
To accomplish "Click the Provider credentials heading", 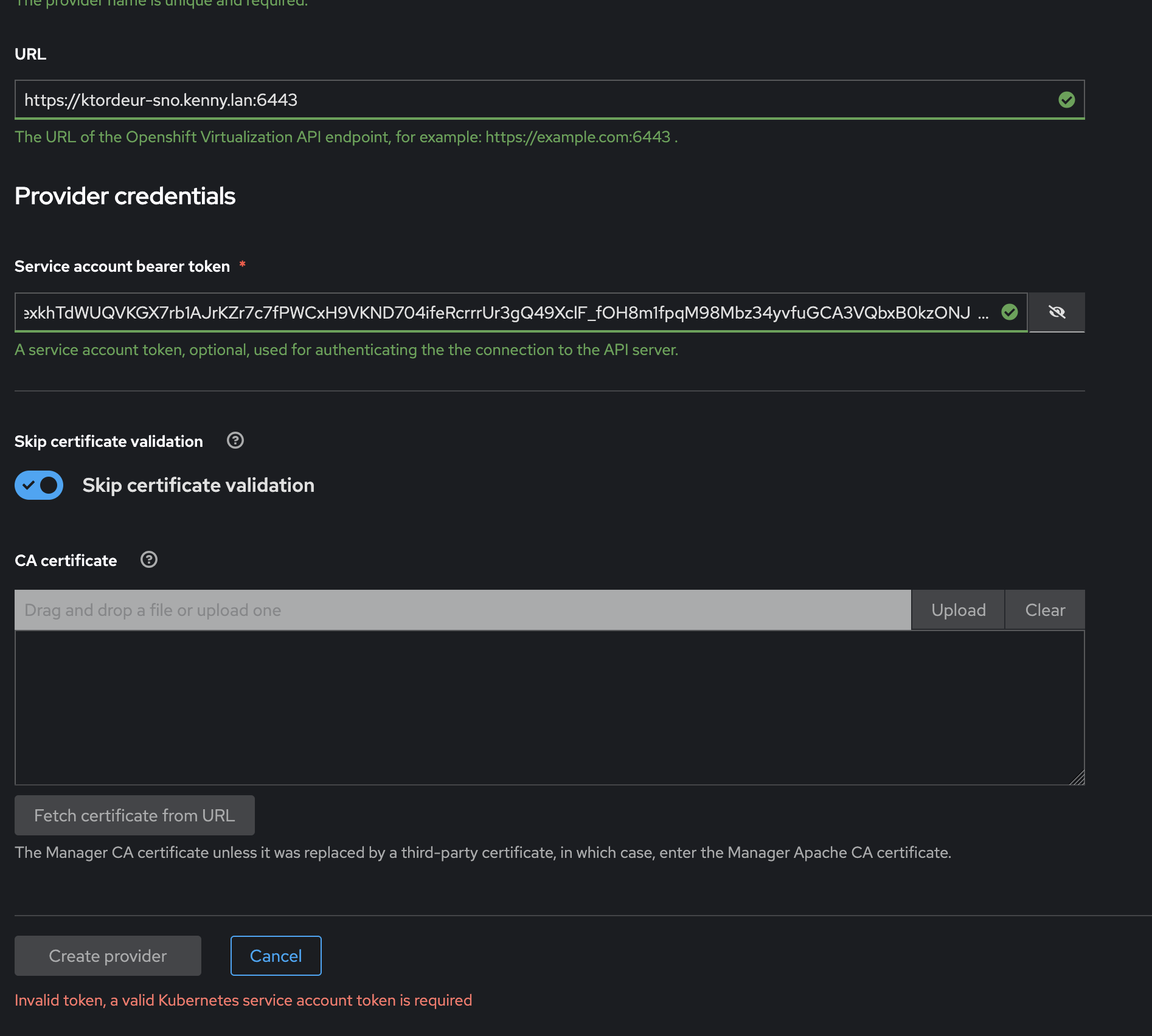I will tap(125, 196).
